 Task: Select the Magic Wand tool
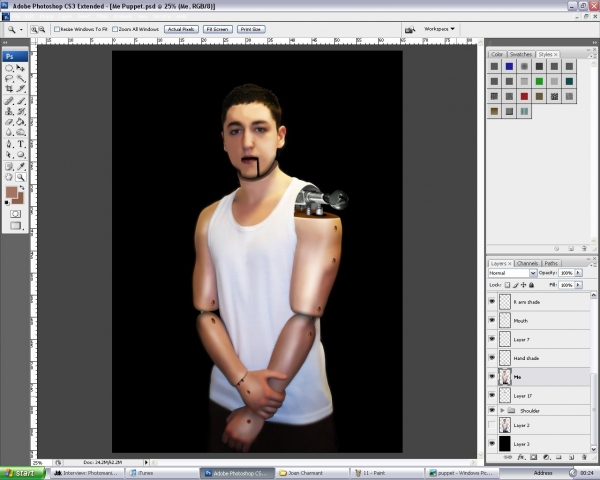point(21,78)
